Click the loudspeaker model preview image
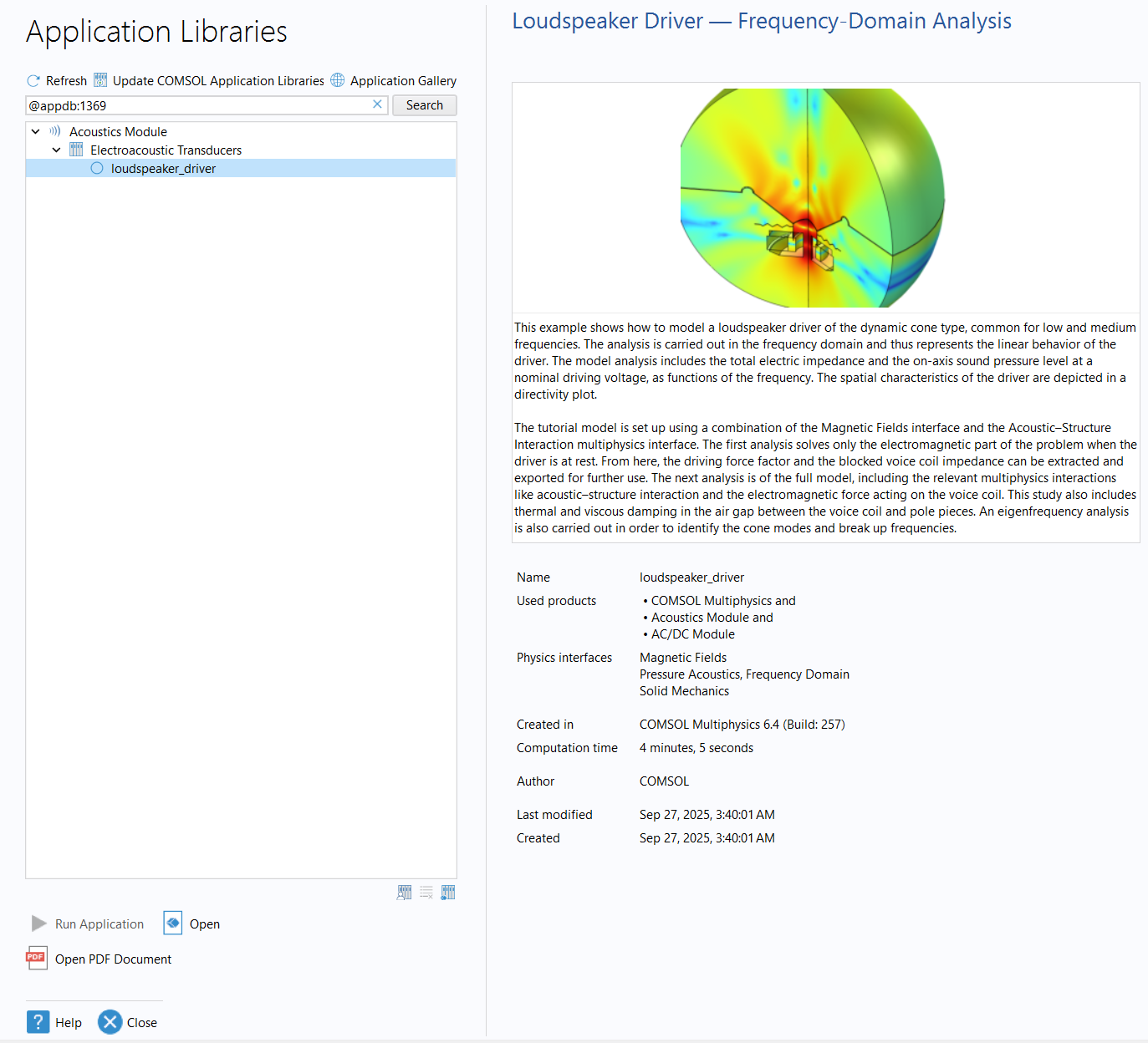 pos(813,197)
